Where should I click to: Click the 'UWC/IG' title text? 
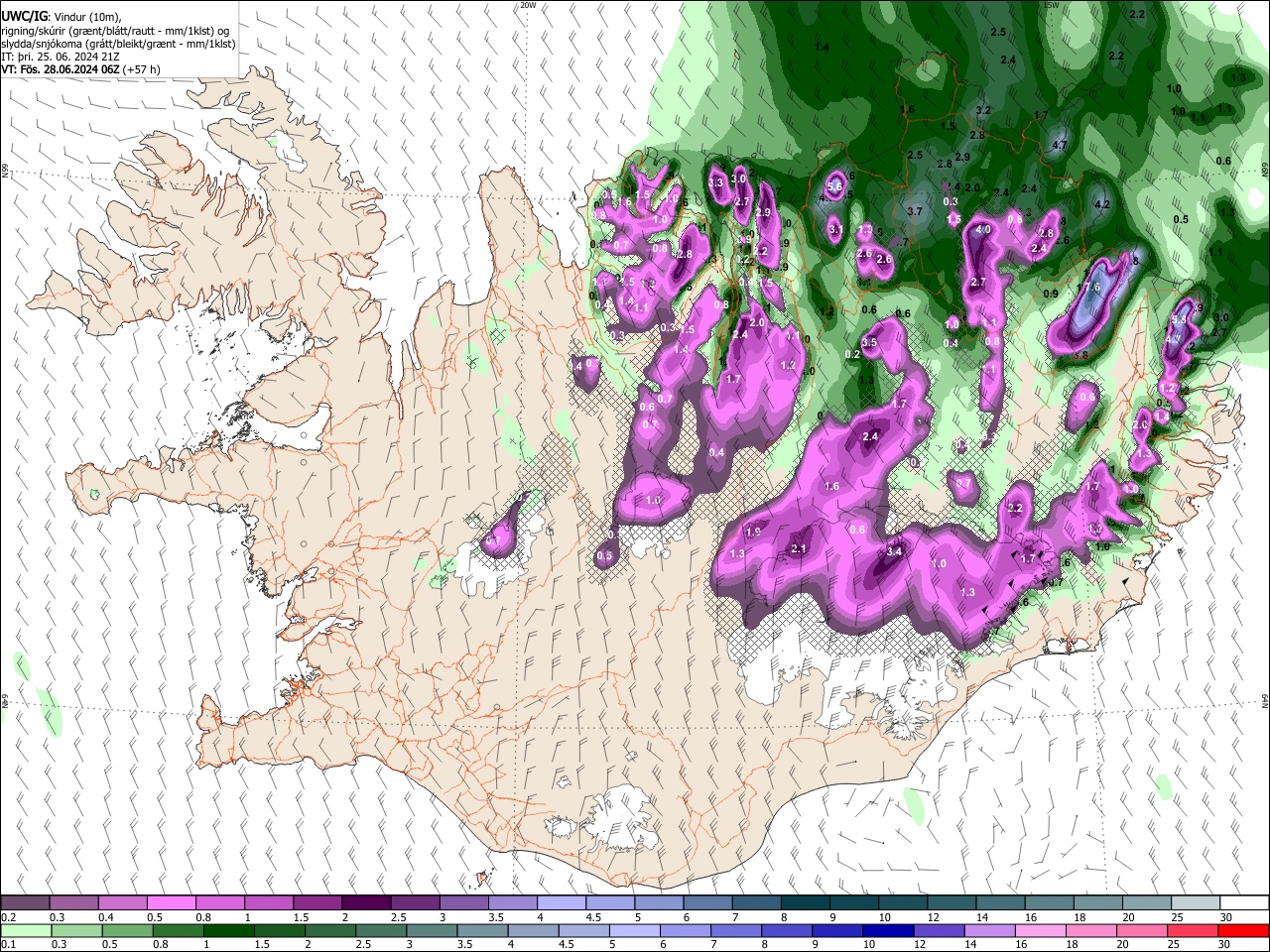point(23,16)
